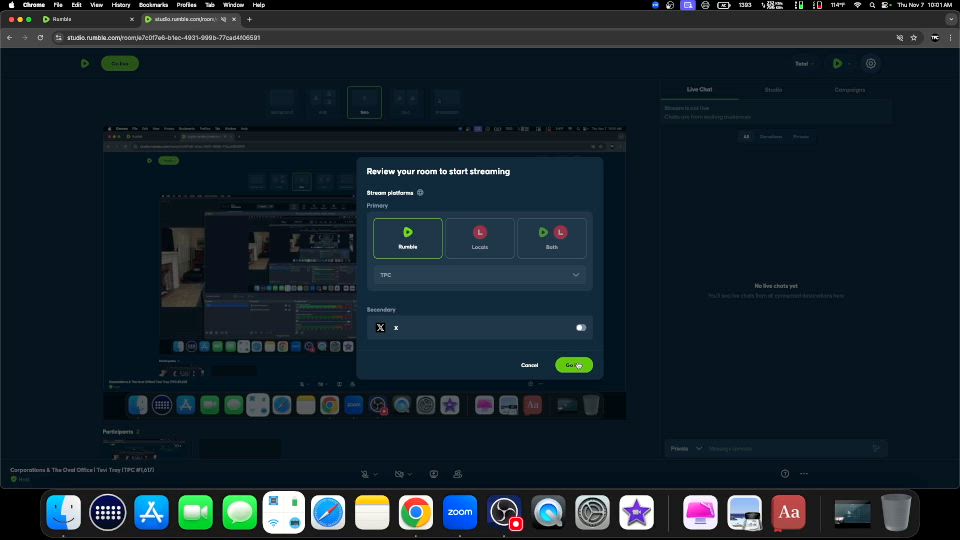Select Rumble as primary stream platform

pos(407,238)
